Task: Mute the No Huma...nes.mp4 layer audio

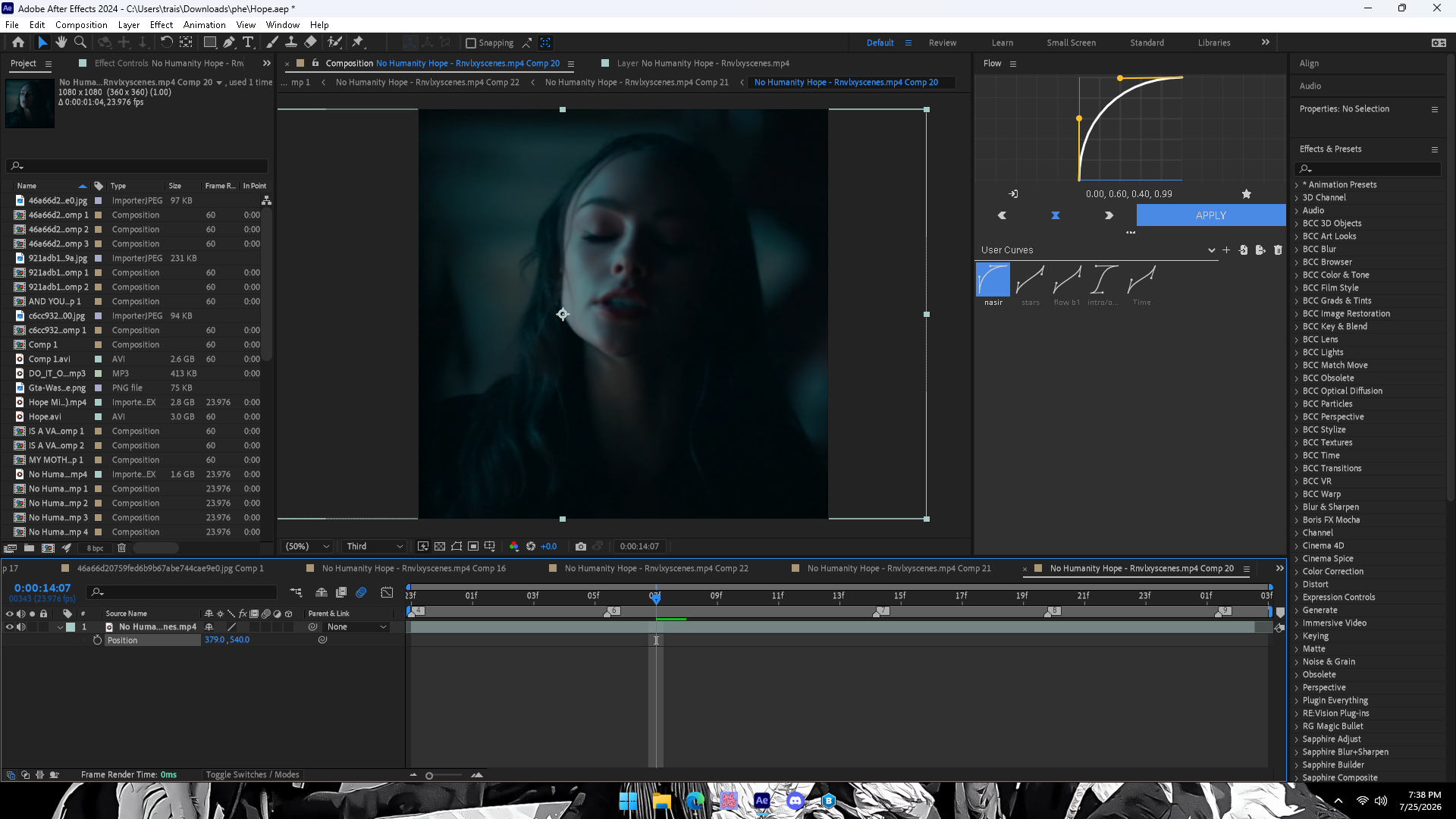Action: (x=21, y=627)
